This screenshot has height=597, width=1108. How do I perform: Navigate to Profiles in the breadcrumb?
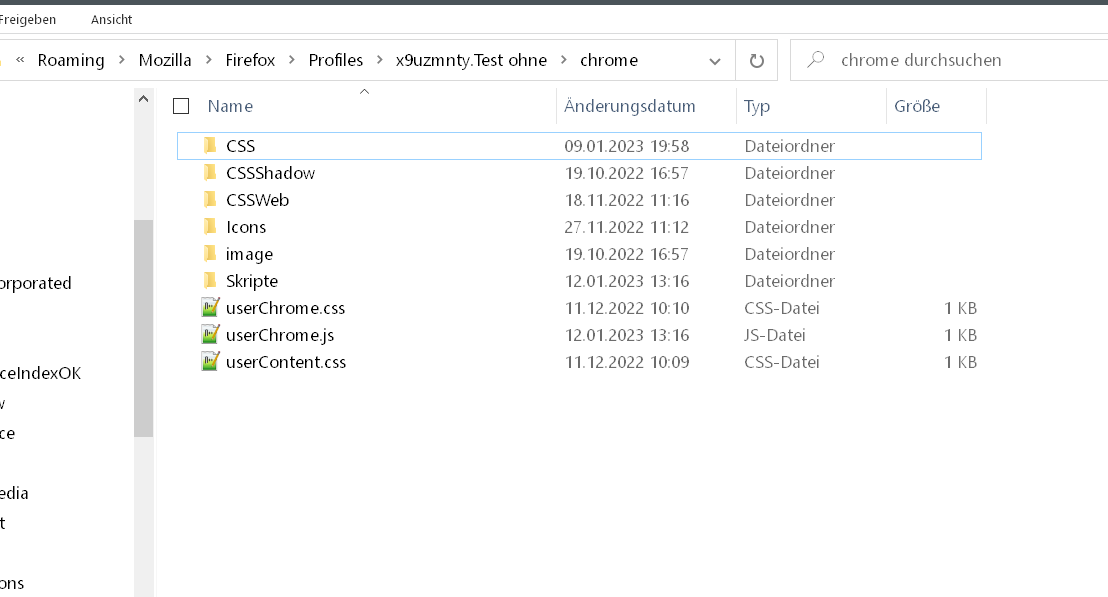pyautogui.click(x=335, y=60)
